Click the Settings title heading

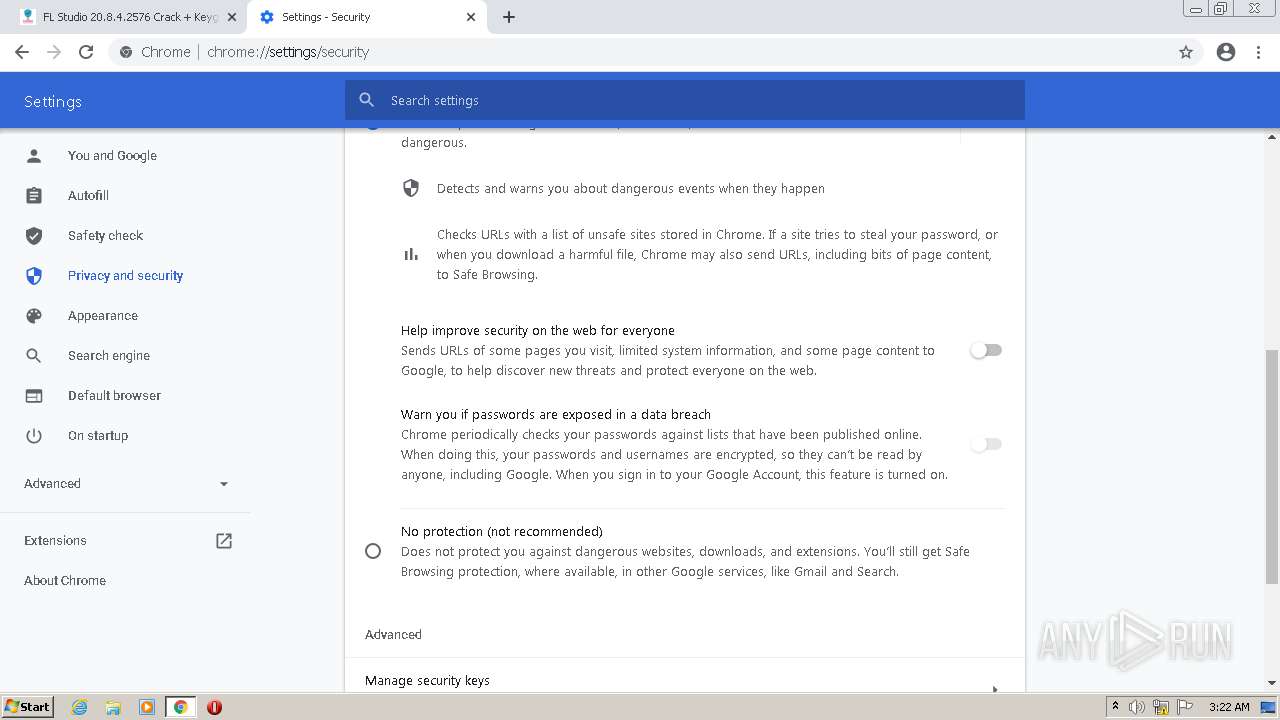[x=53, y=101]
